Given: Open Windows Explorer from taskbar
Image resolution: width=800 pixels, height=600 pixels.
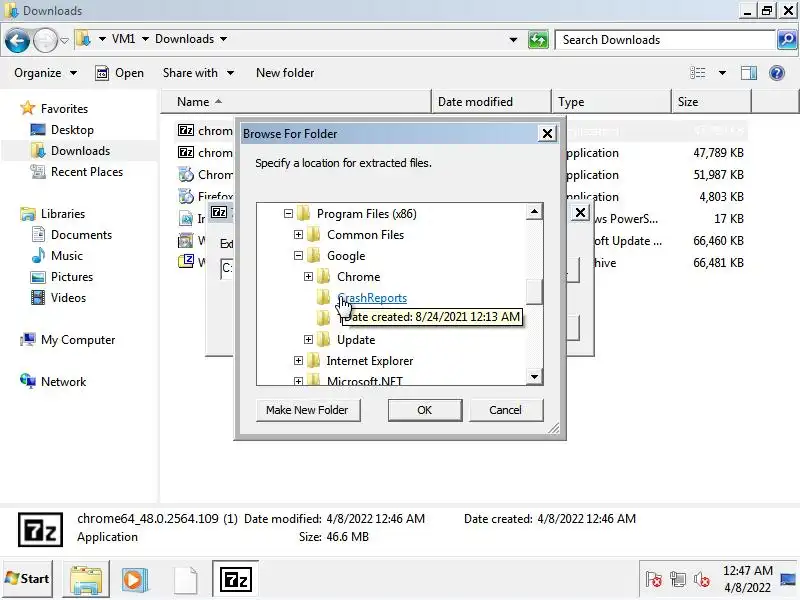Looking at the screenshot, I should point(86,580).
